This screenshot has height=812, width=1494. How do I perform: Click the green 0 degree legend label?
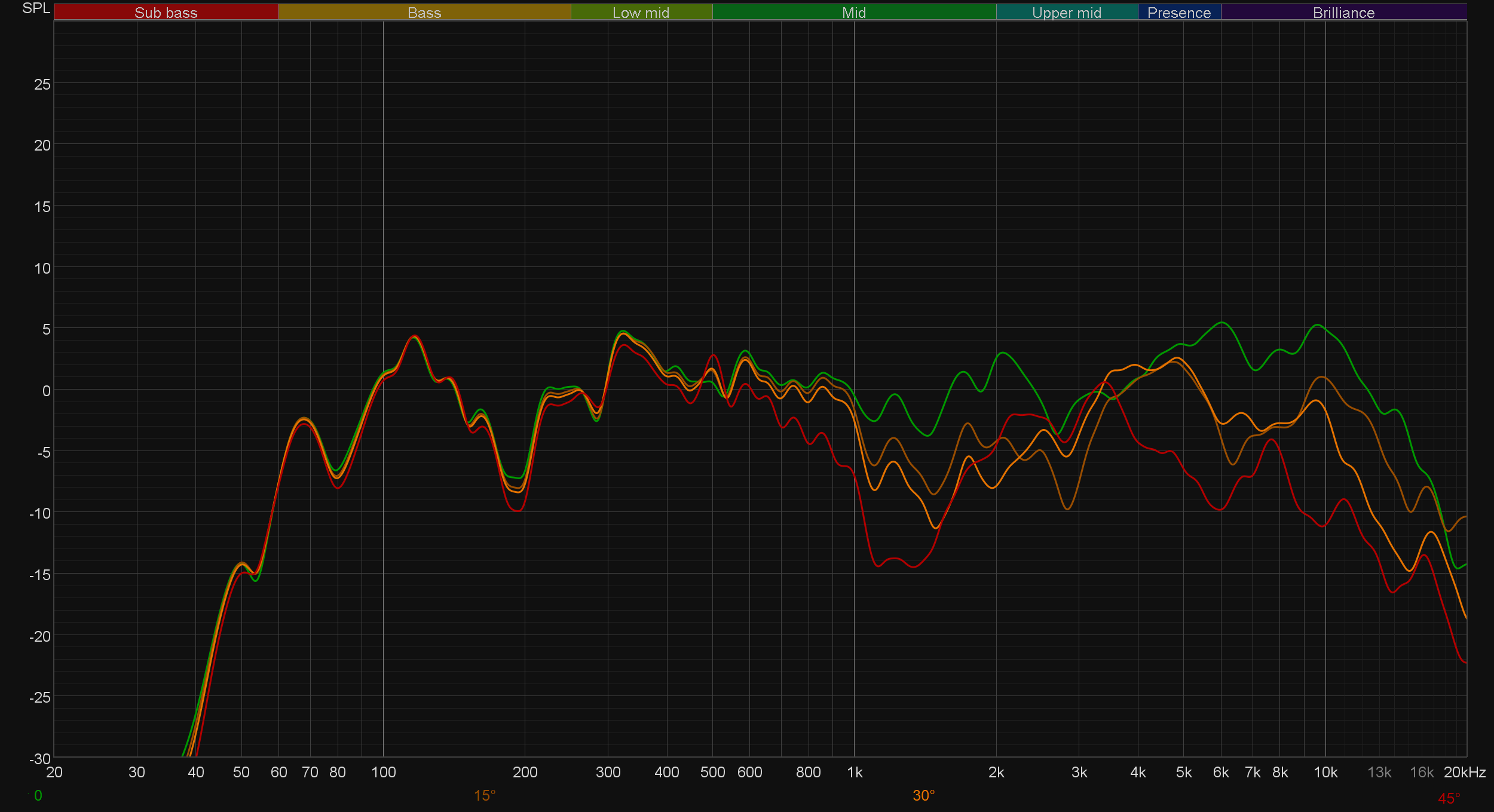tap(38, 795)
